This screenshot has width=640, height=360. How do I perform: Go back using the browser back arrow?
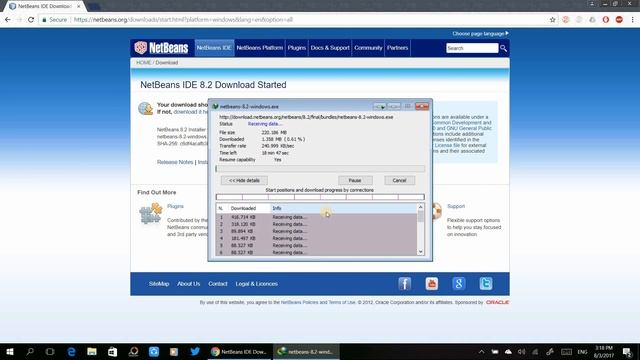(8, 20)
